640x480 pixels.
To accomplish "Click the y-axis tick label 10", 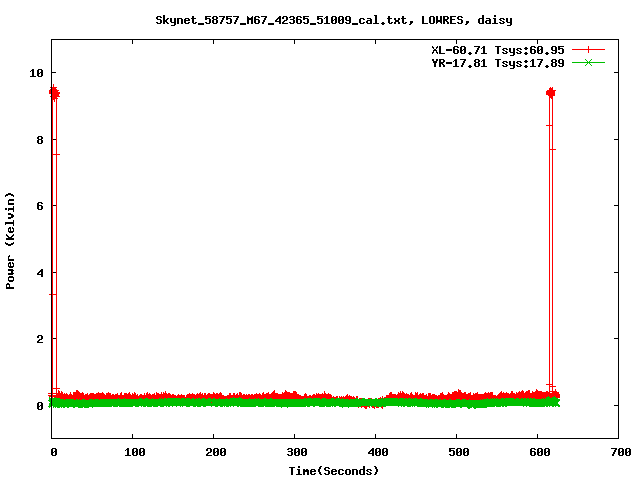I will pos(36,73).
